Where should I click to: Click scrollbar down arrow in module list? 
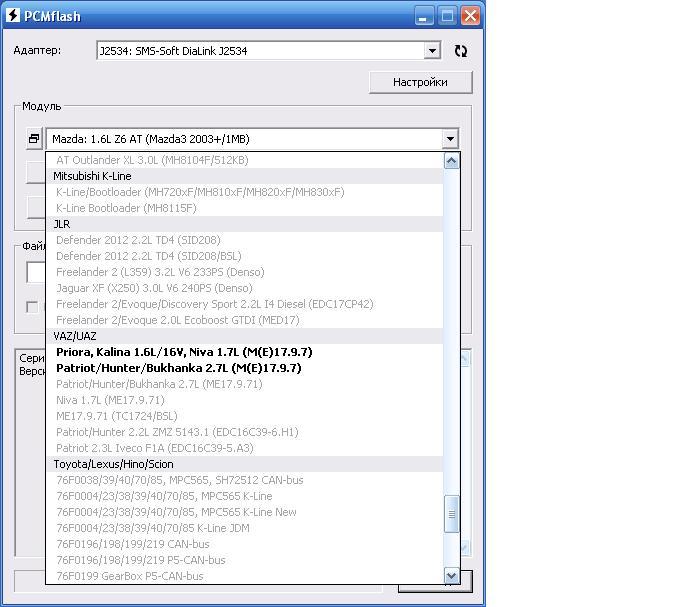(x=451, y=576)
